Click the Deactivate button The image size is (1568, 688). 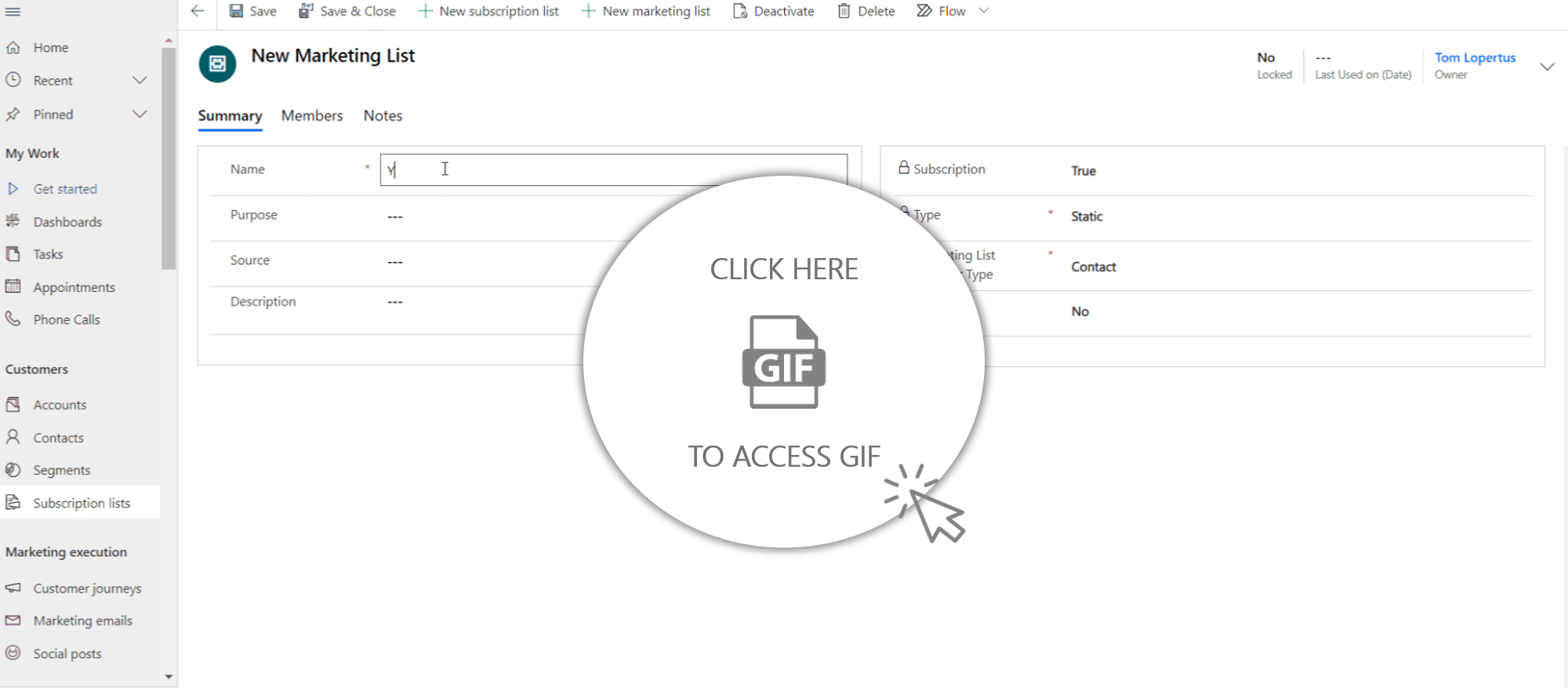coord(774,11)
